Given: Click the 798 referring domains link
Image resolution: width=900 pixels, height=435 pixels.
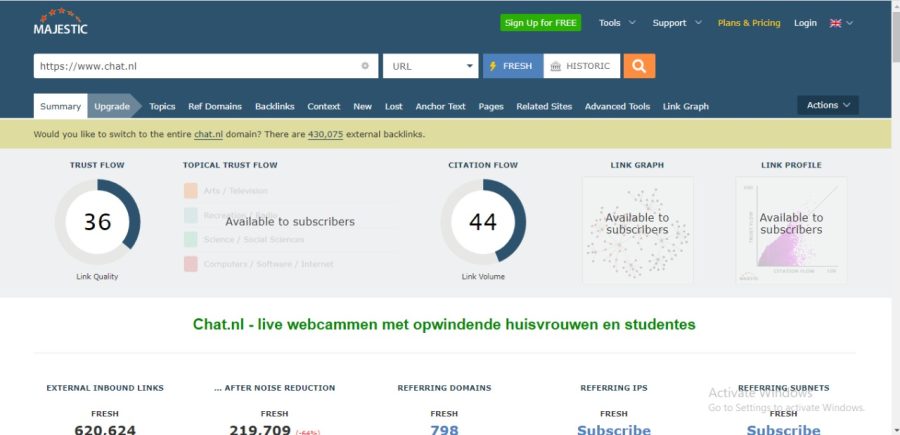Looking at the screenshot, I should point(444,429).
